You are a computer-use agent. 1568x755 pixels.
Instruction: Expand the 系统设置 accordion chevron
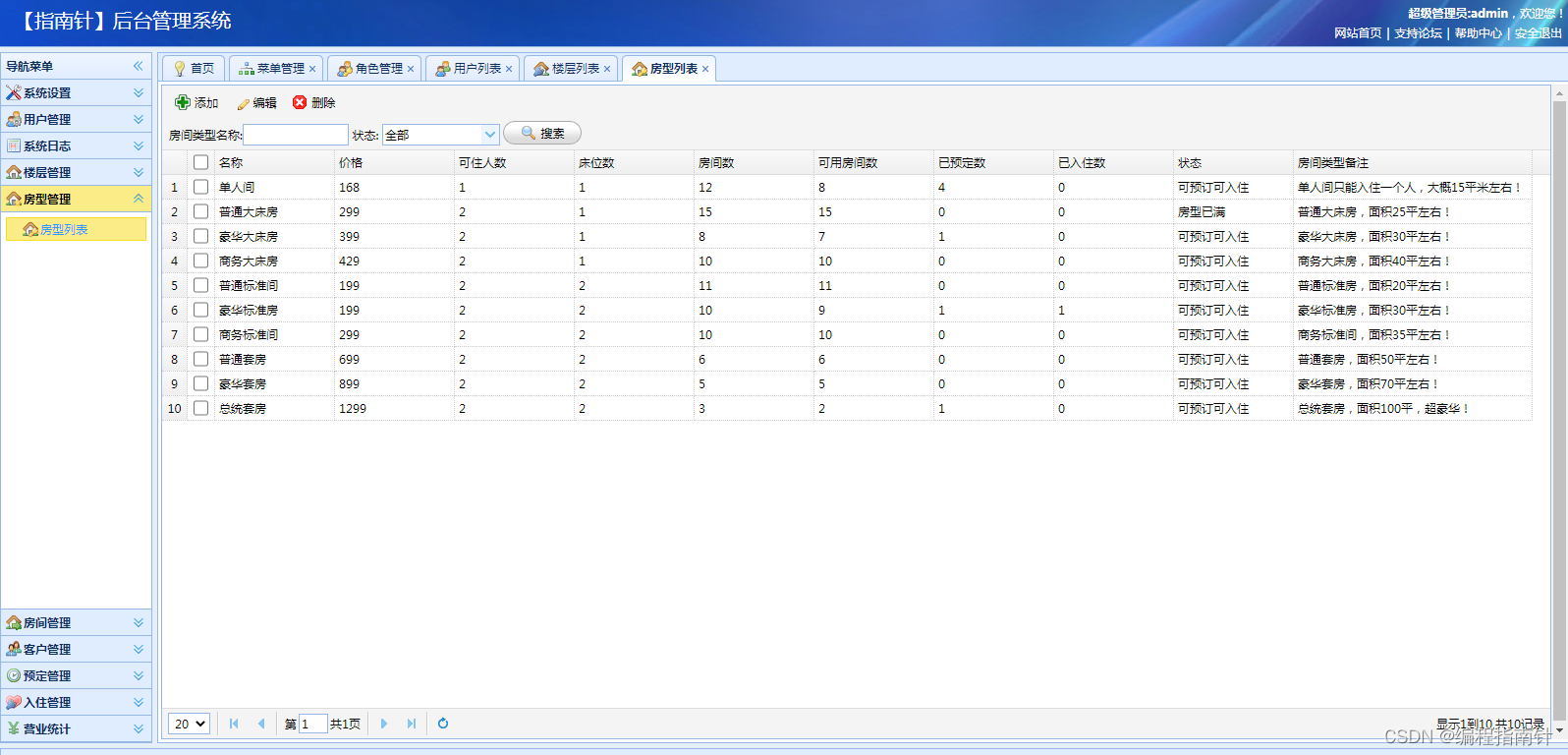(x=139, y=92)
